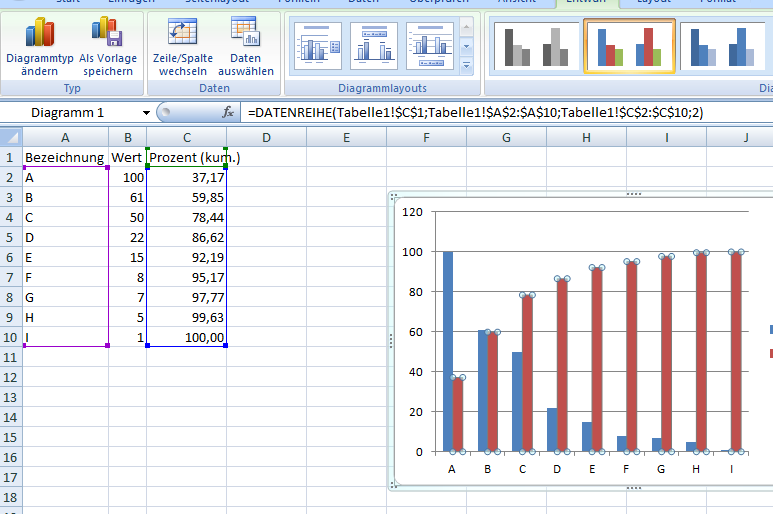Image resolution: width=773 pixels, height=514 pixels.
Task: Open Diagrammtyp ändern
Action: click(39, 47)
